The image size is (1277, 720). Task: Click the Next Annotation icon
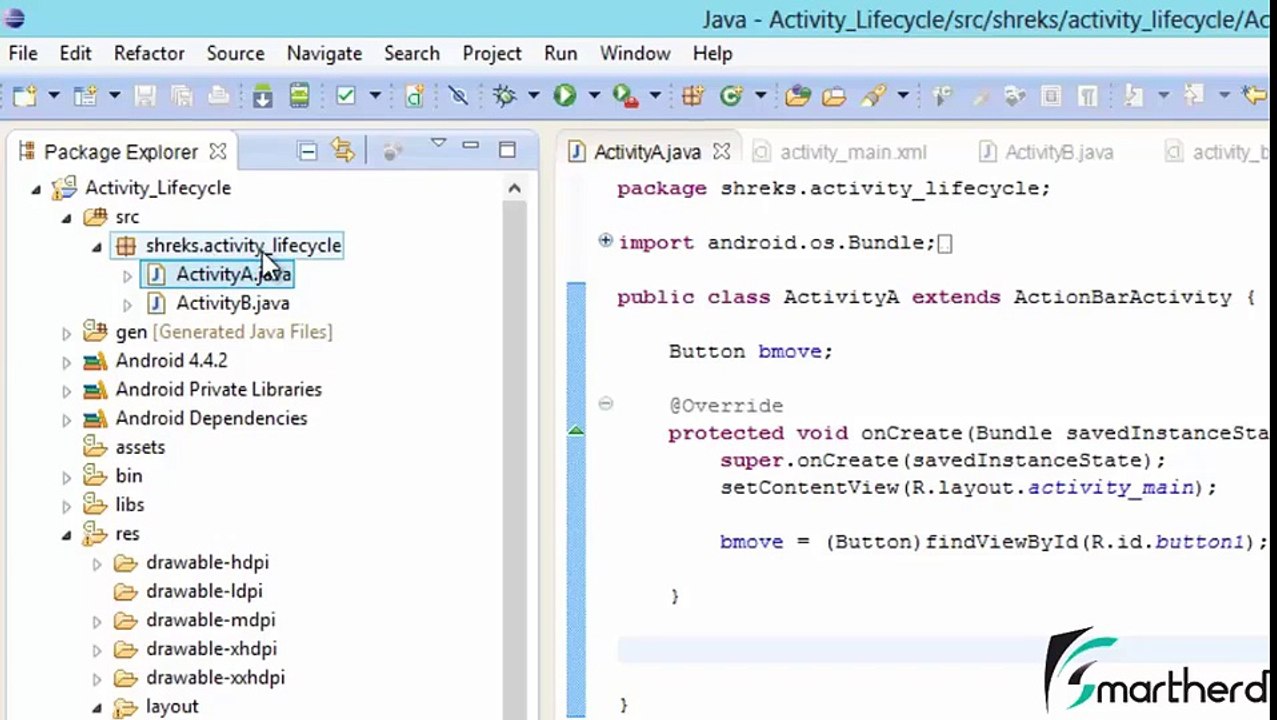click(x=1133, y=96)
